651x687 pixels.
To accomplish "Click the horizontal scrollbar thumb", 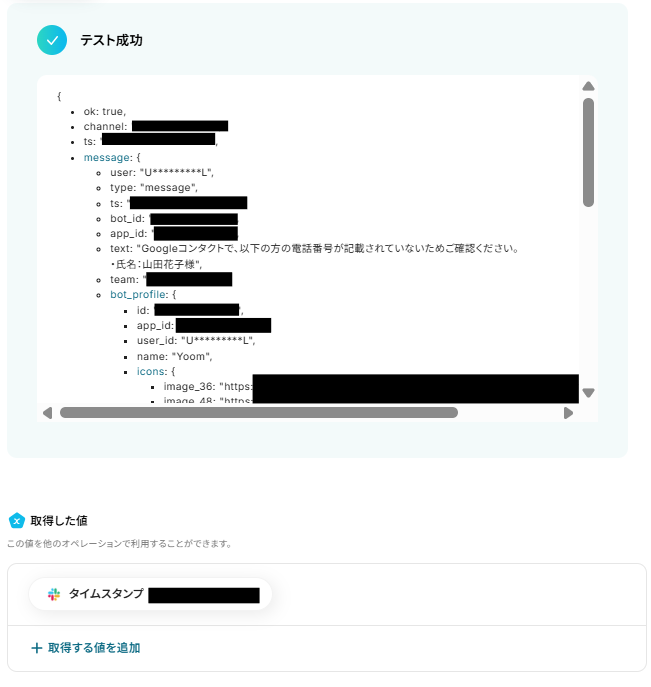I will click(x=259, y=412).
